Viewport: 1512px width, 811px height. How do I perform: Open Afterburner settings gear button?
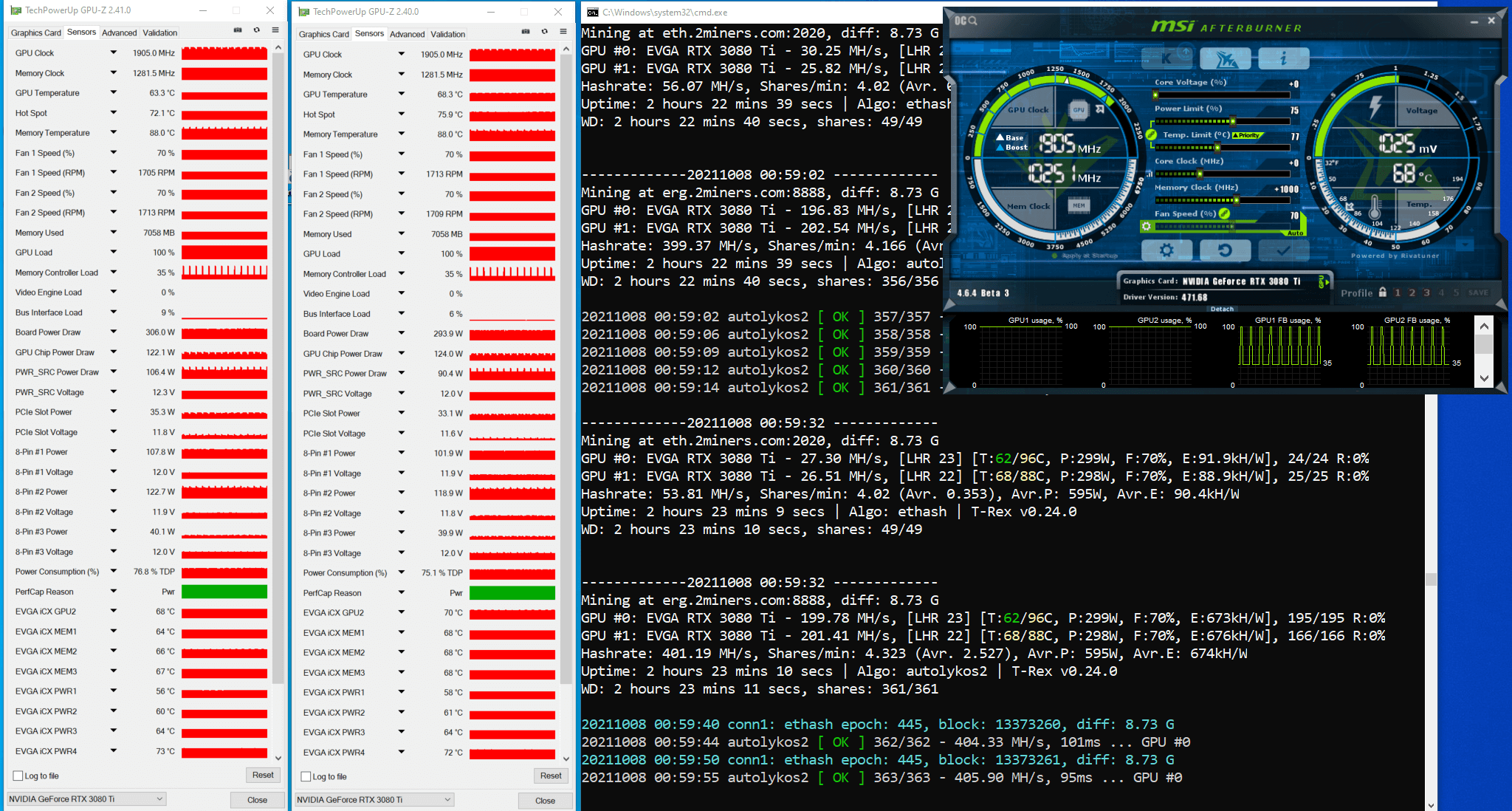click(1166, 250)
